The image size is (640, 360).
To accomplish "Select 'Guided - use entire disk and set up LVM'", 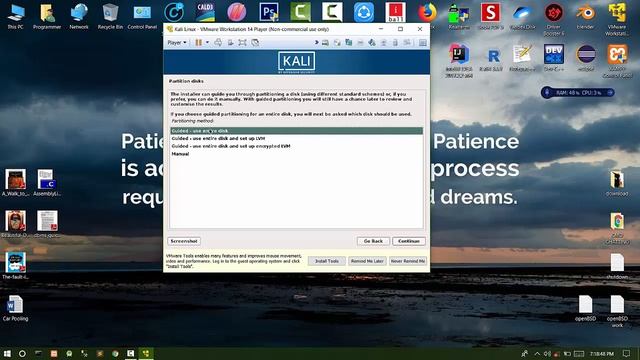I will [296, 138].
